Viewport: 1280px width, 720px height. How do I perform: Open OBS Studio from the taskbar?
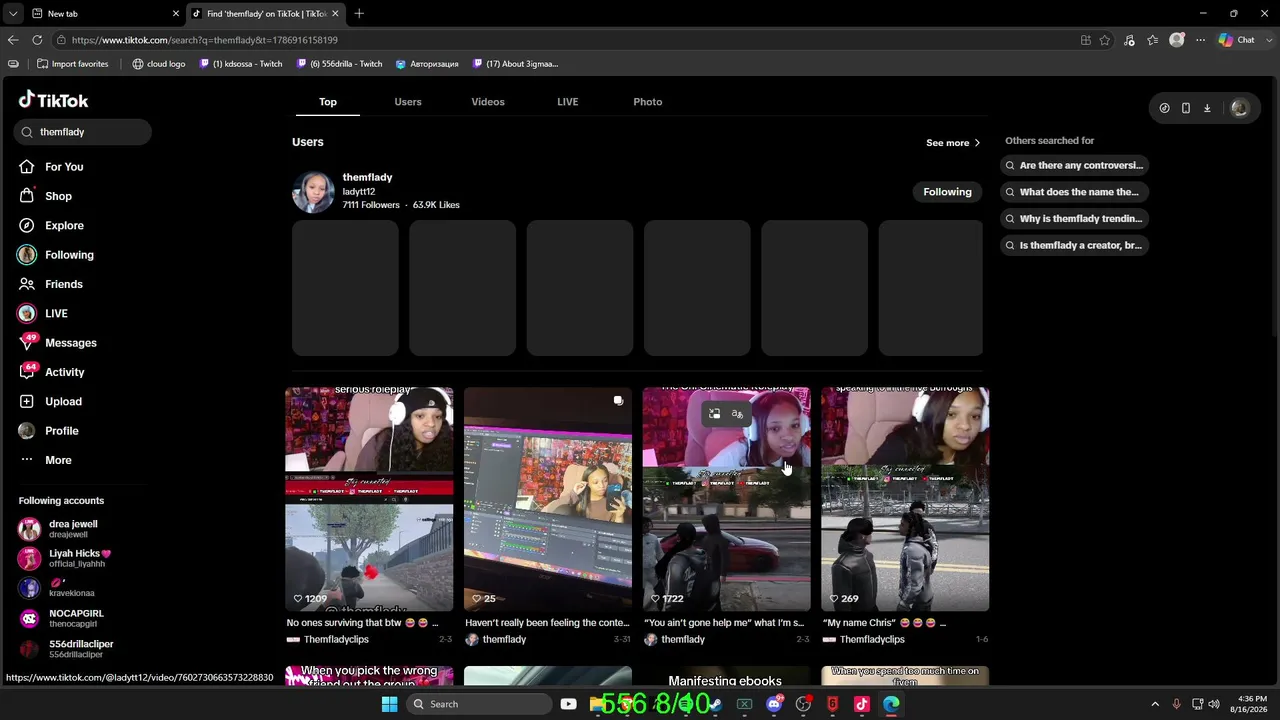803,704
